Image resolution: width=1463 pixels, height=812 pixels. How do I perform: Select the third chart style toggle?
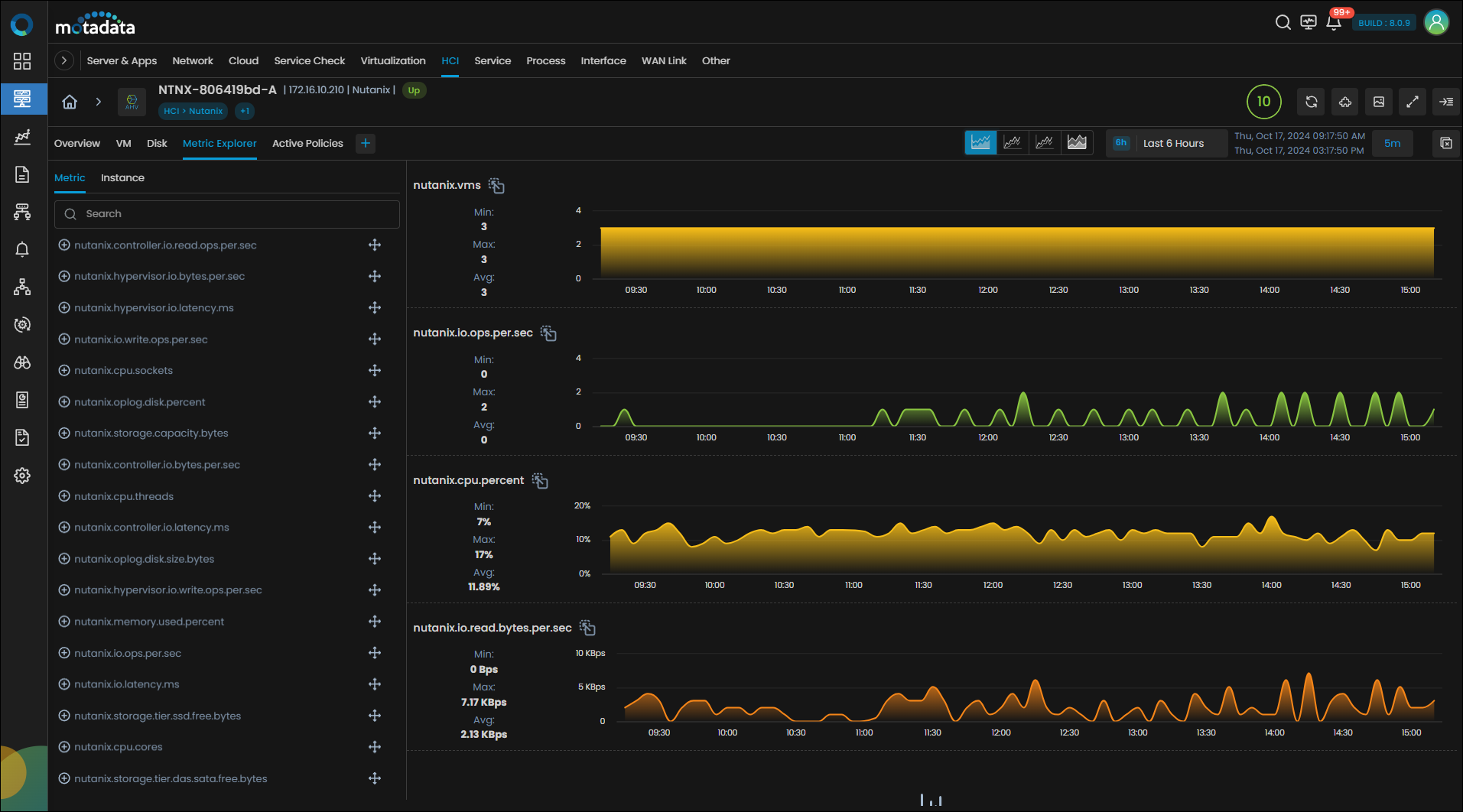coord(1045,142)
